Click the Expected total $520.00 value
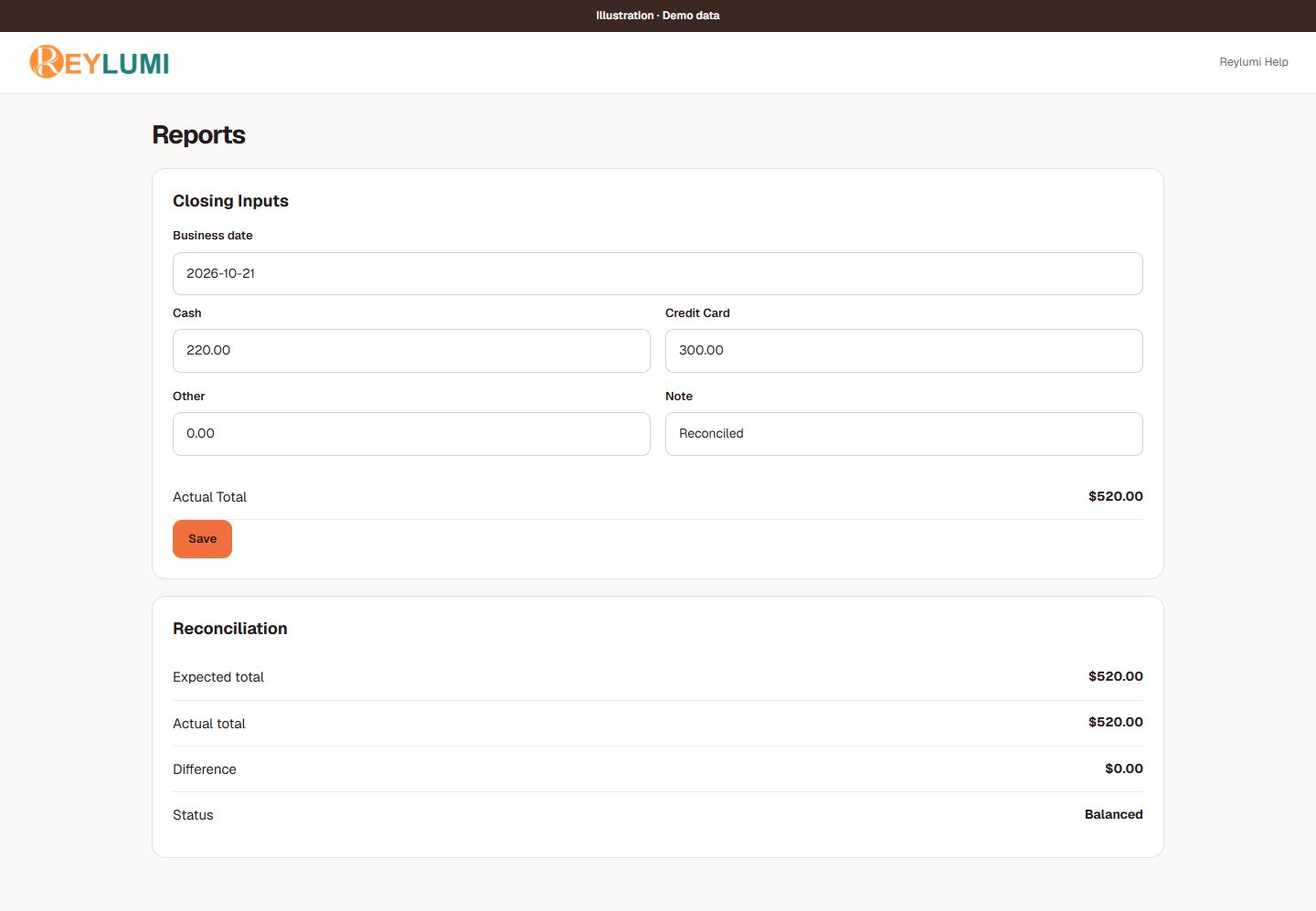 [x=1116, y=676]
